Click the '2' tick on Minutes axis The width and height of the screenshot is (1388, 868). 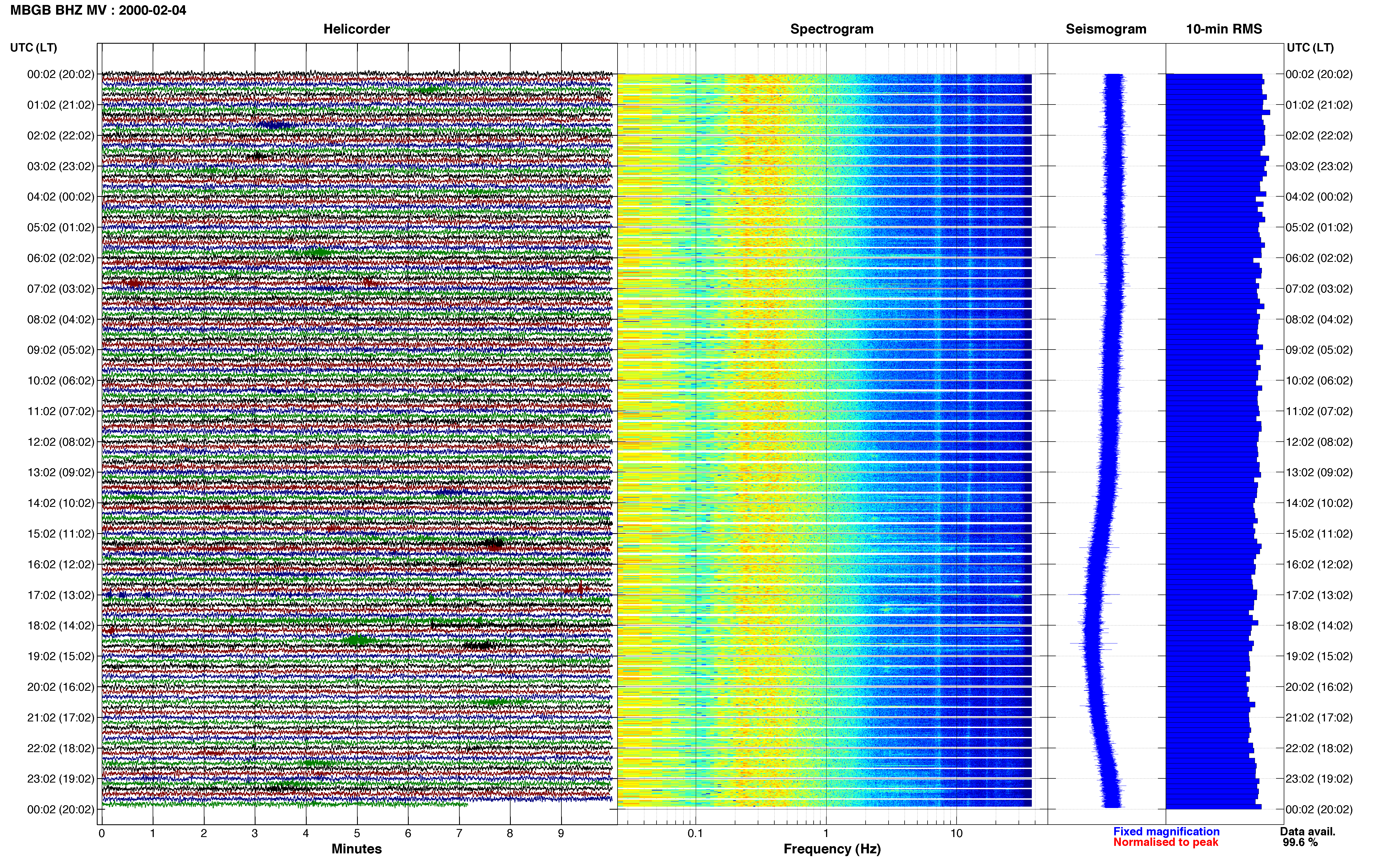click(x=204, y=833)
